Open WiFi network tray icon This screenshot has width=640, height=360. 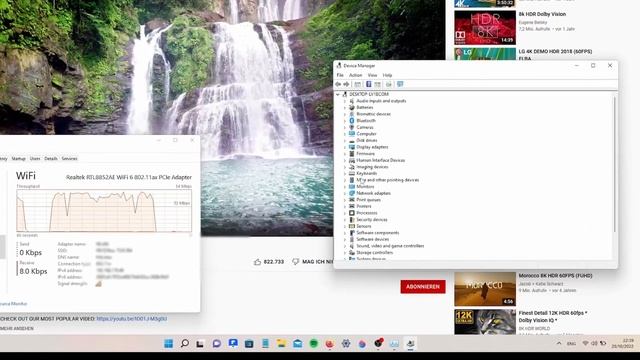[x=585, y=344]
